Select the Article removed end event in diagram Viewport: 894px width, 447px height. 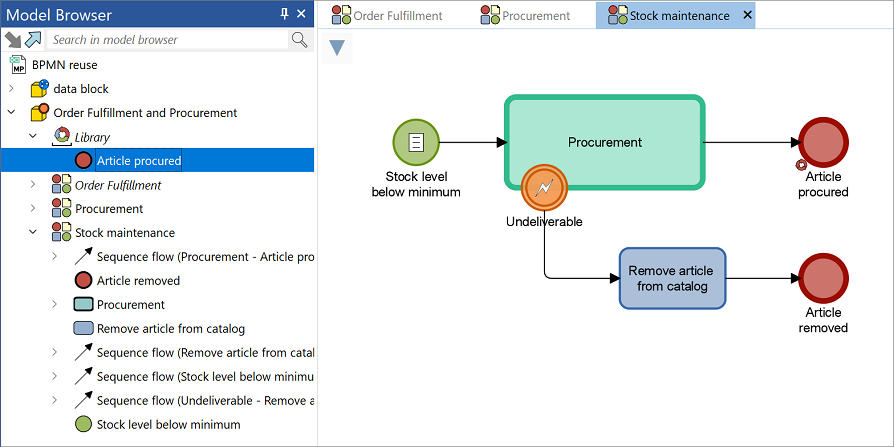[x=823, y=278]
